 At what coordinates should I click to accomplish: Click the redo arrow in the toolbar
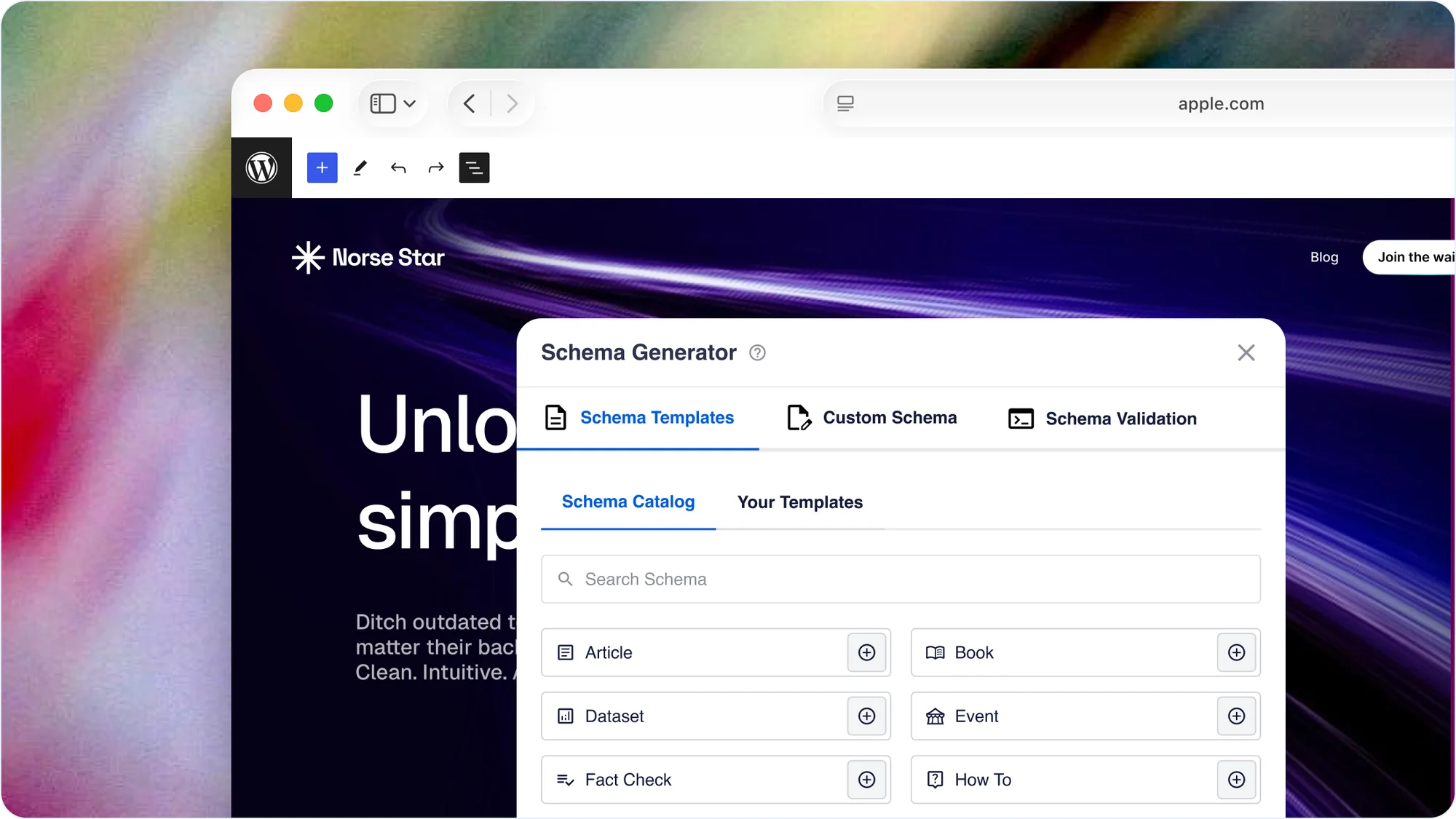436,168
